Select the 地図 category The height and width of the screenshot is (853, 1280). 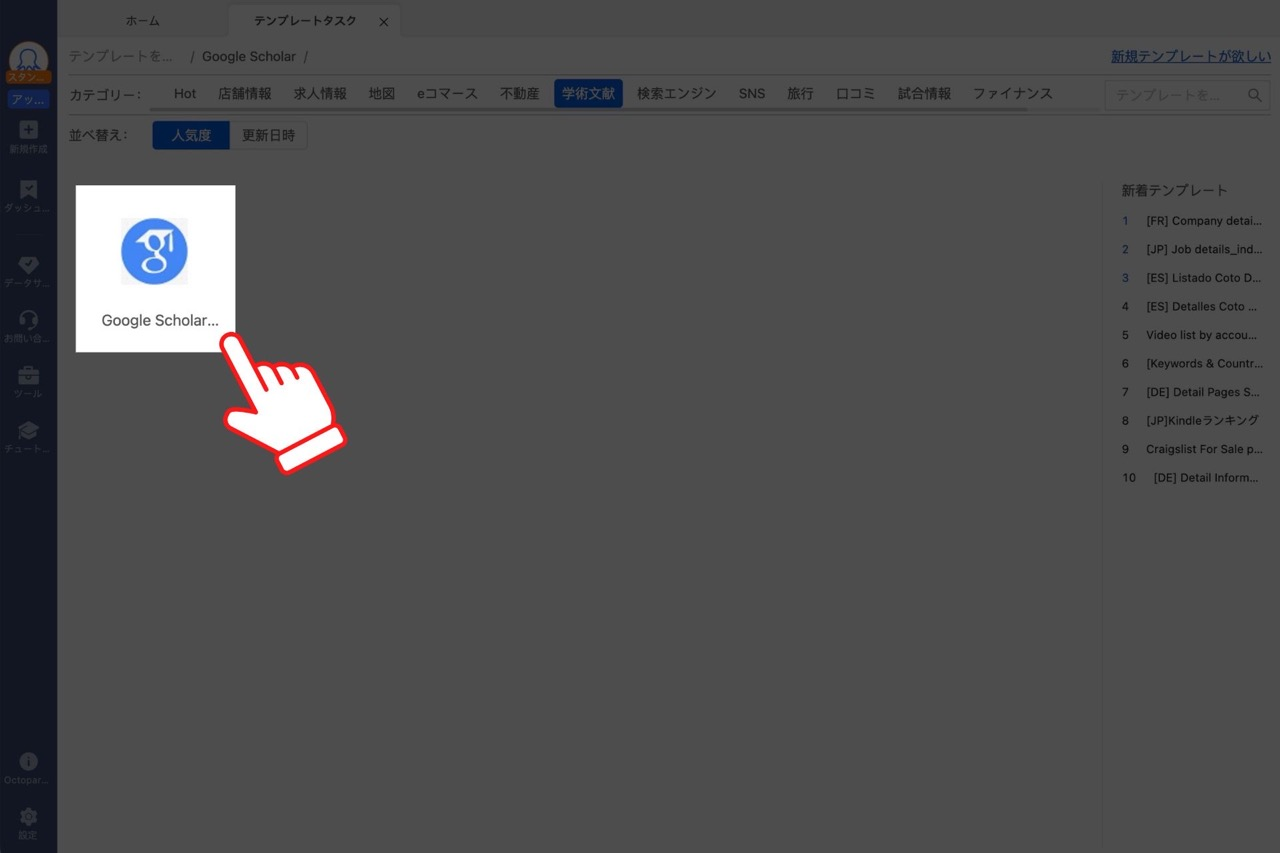pos(382,94)
